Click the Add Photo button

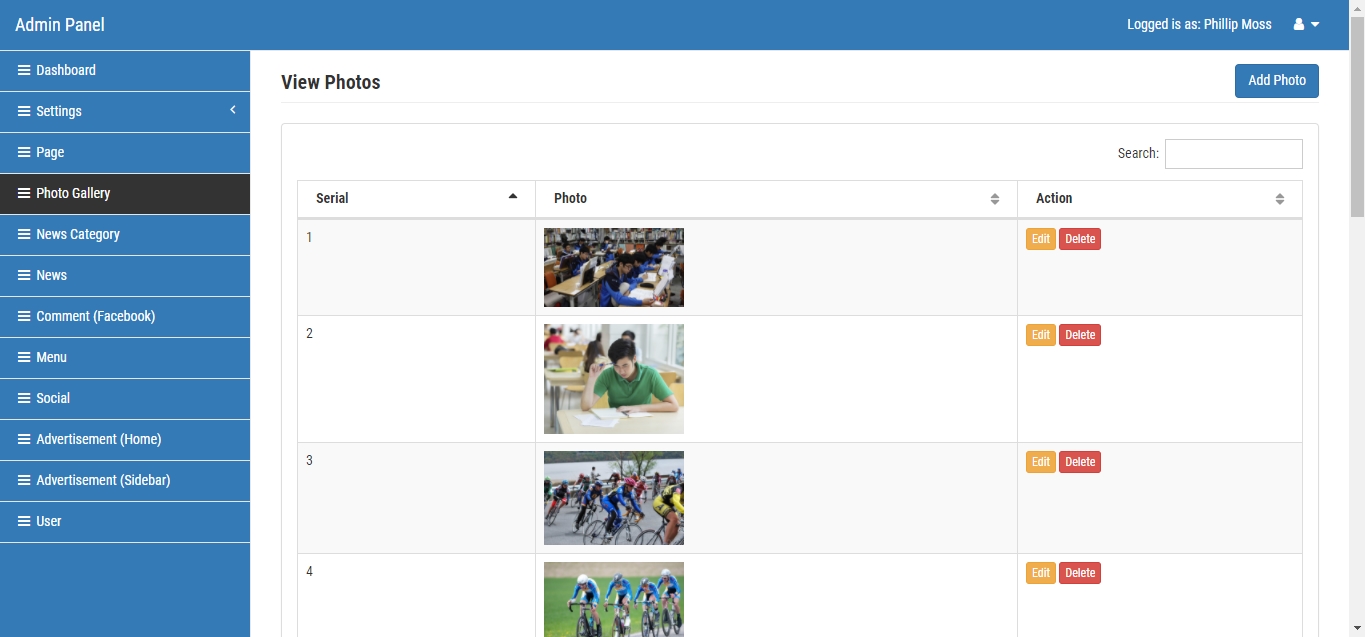coord(1276,81)
